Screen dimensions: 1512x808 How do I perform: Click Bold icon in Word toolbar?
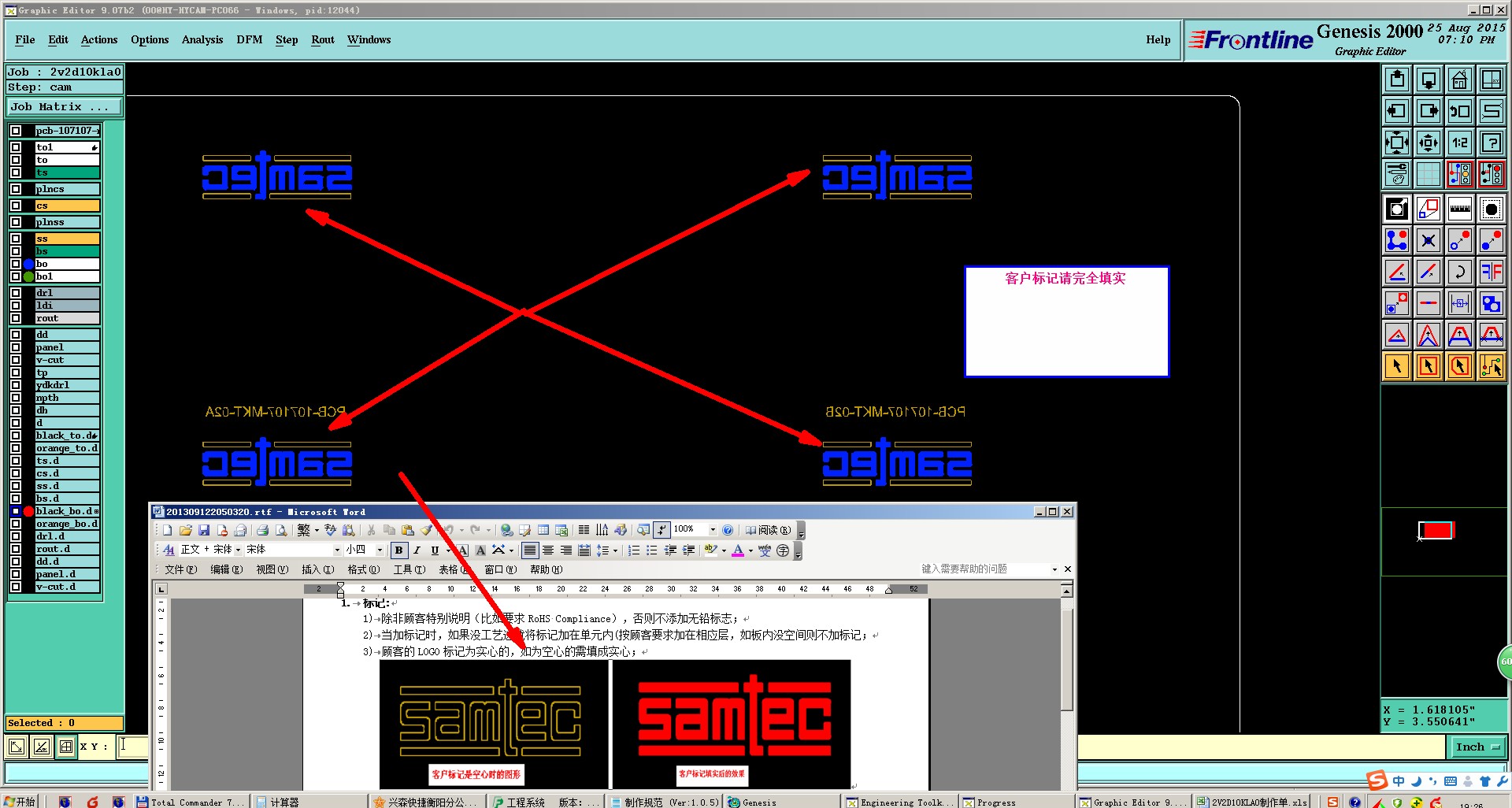[399, 550]
